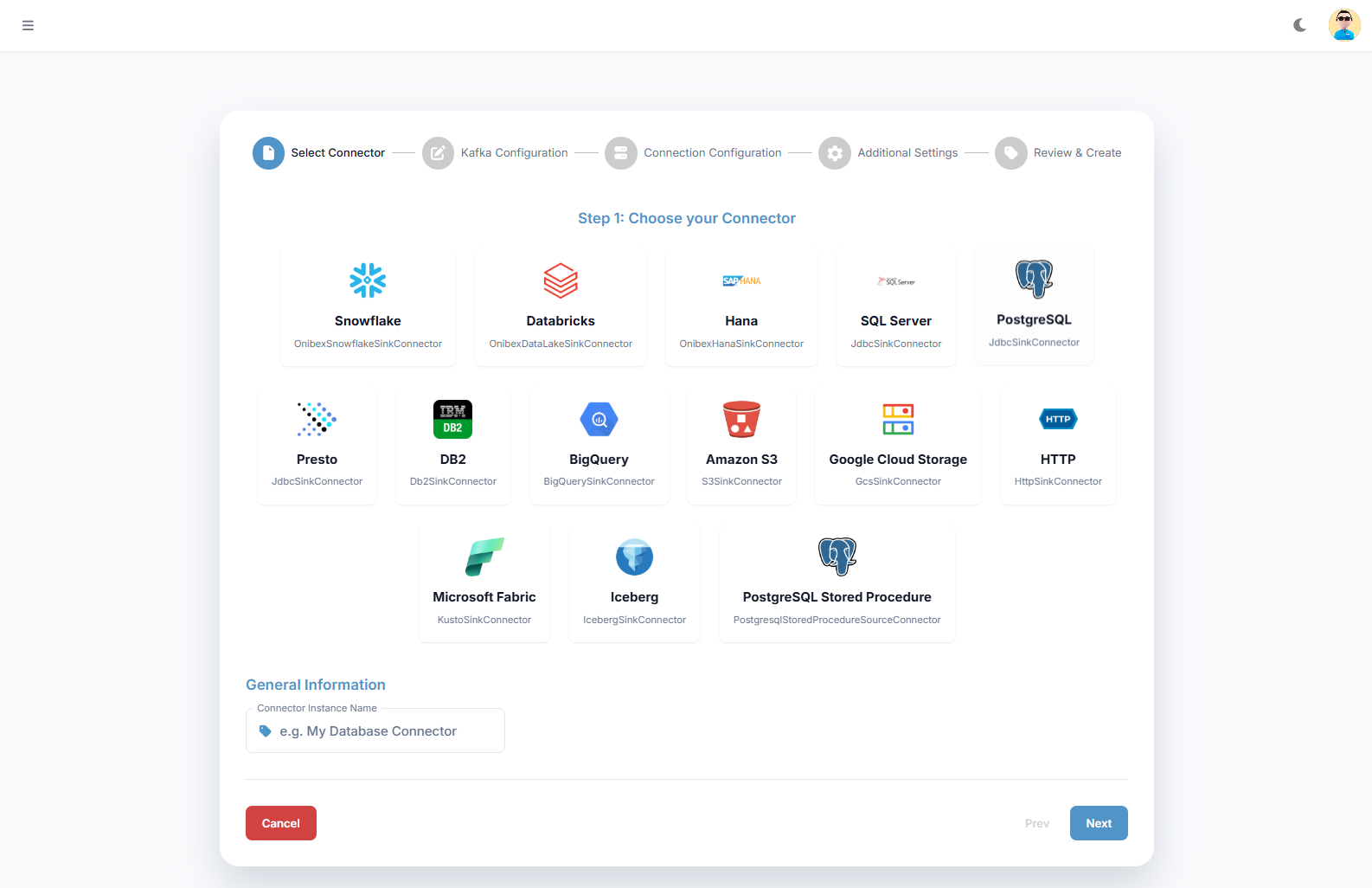Click the Select Connector step icon
Screen dimensions: 1372x888
click(268, 153)
